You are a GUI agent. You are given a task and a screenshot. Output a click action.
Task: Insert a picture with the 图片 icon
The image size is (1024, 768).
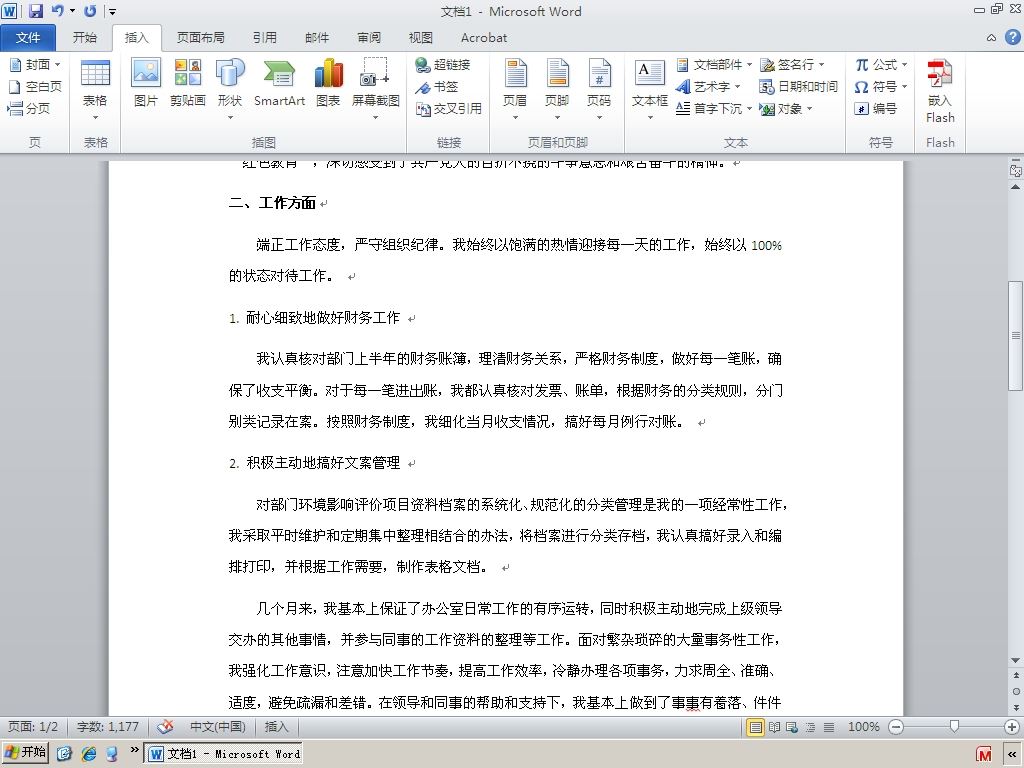(x=146, y=82)
